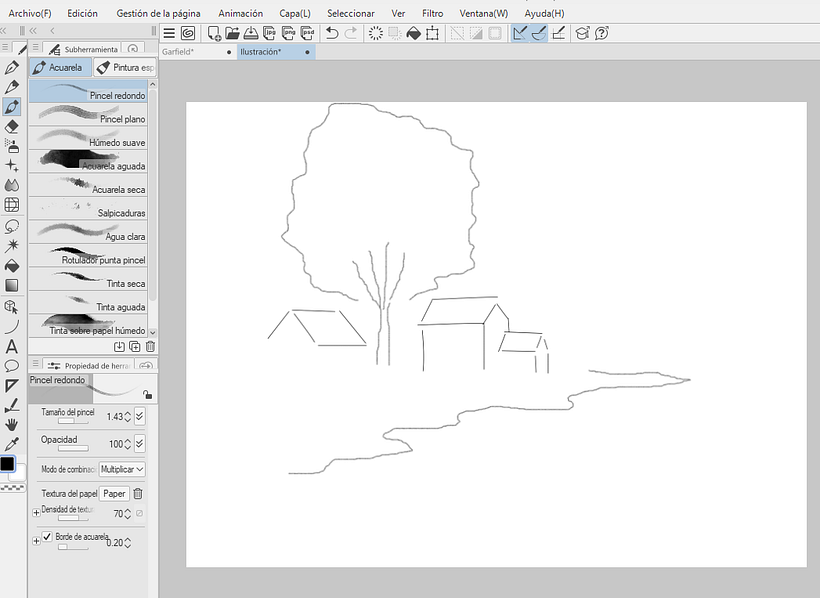Select the Pincel plano brush
Image resolution: width=820 pixels, height=598 pixels.
pyautogui.click(x=88, y=115)
